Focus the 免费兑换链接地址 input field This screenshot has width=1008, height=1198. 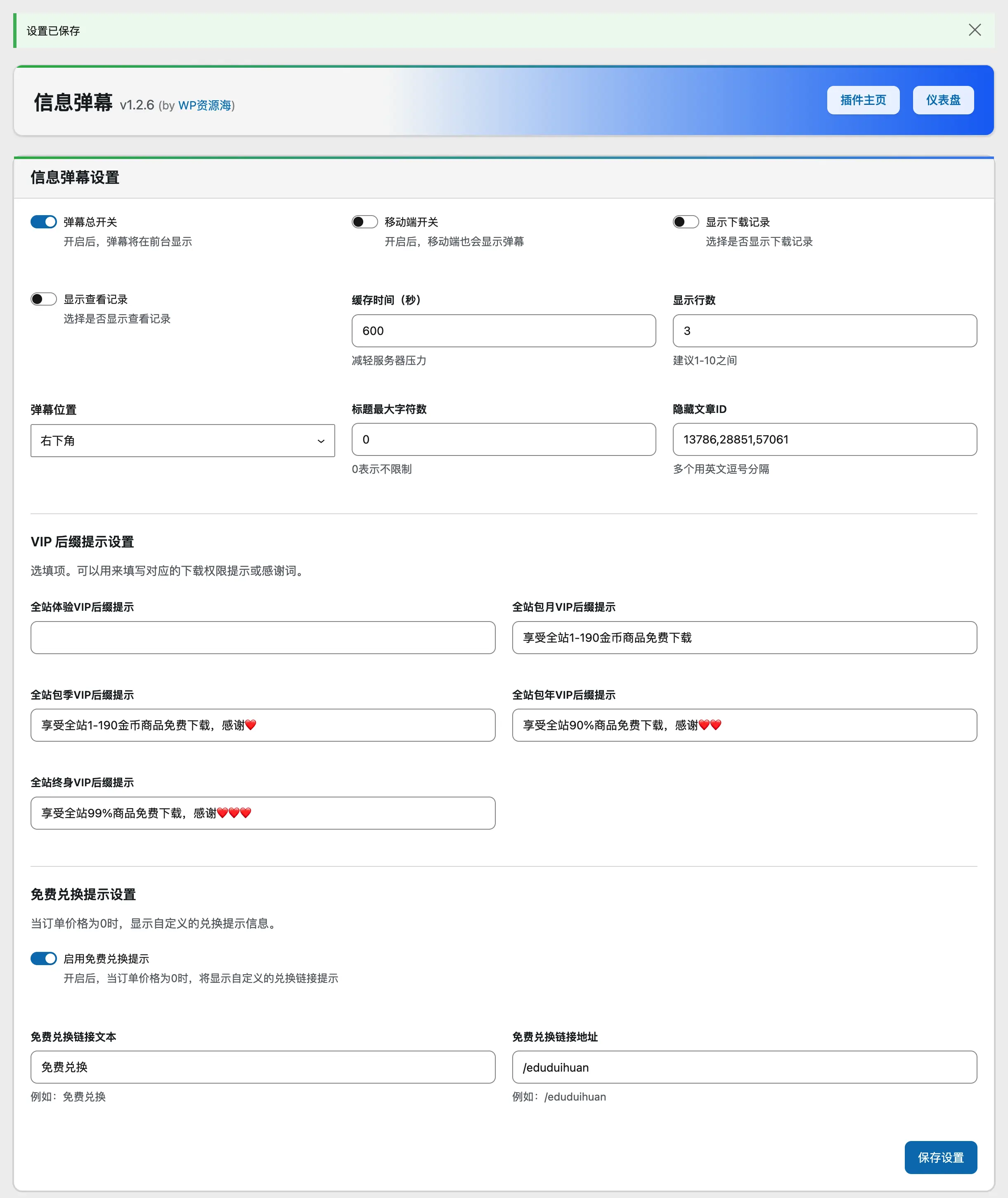pyautogui.click(x=745, y=1067)
